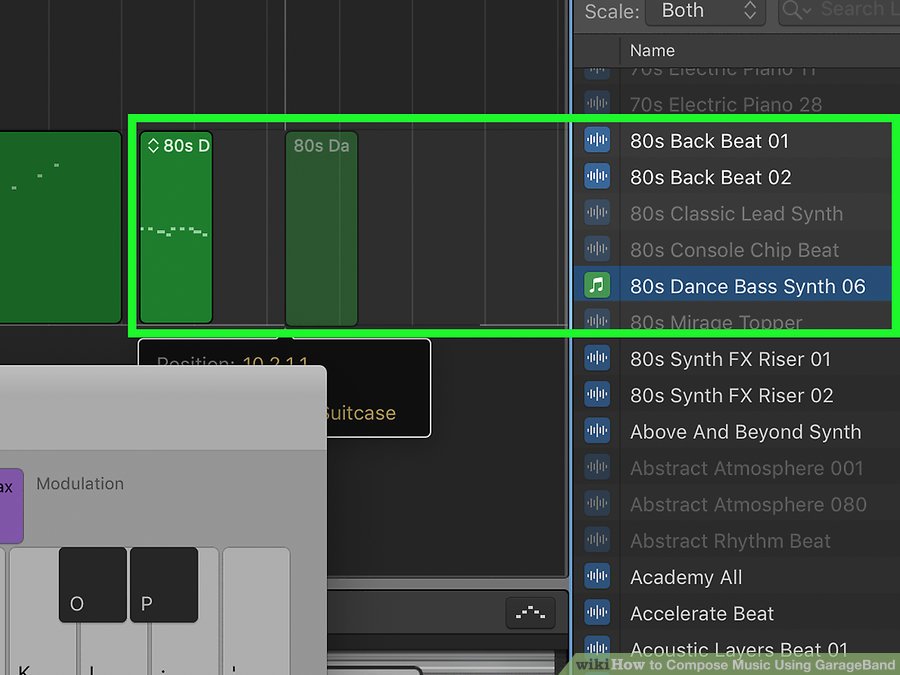Select the 80s Console Chip Beat loop
Viewport: 900px width, 675px height.
(737, 249)
